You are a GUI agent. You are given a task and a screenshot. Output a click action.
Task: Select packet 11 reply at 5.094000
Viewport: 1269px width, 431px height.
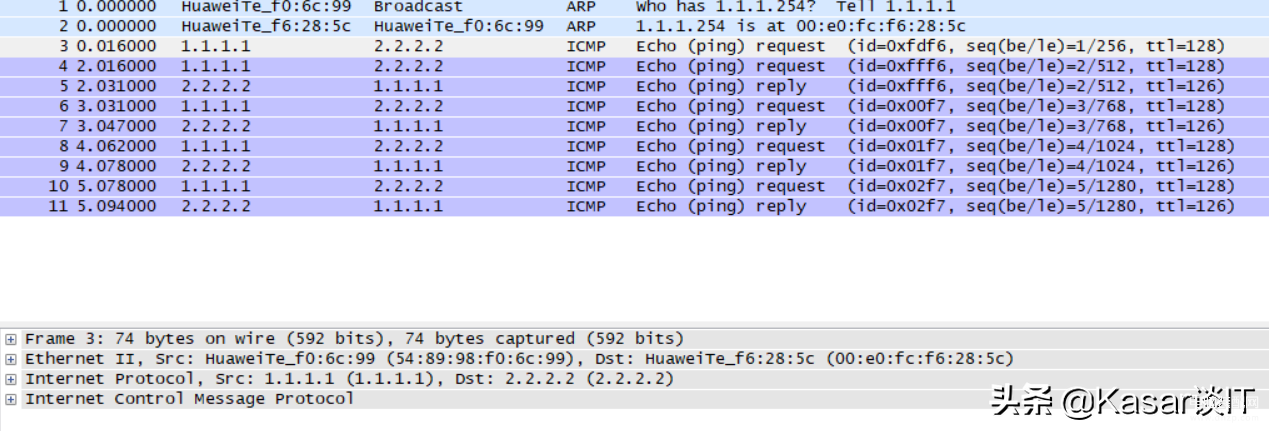pos(634,206)
